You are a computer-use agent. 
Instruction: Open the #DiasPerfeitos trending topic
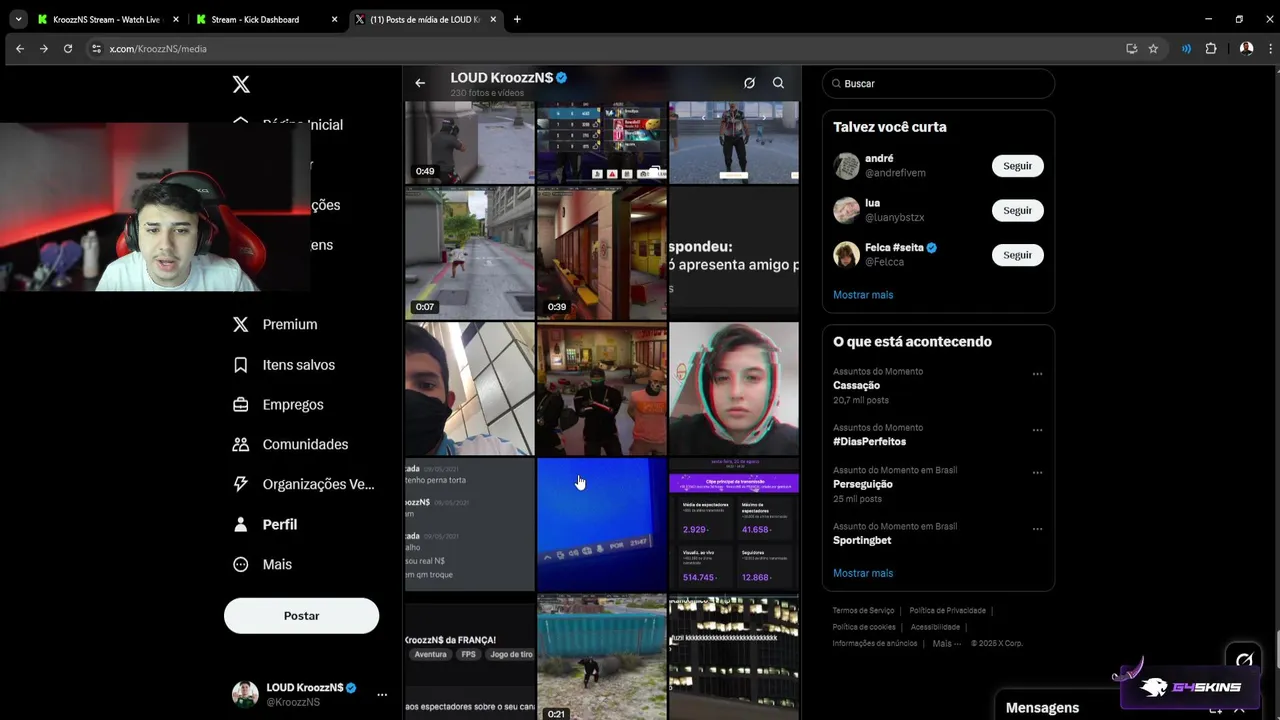869,441
